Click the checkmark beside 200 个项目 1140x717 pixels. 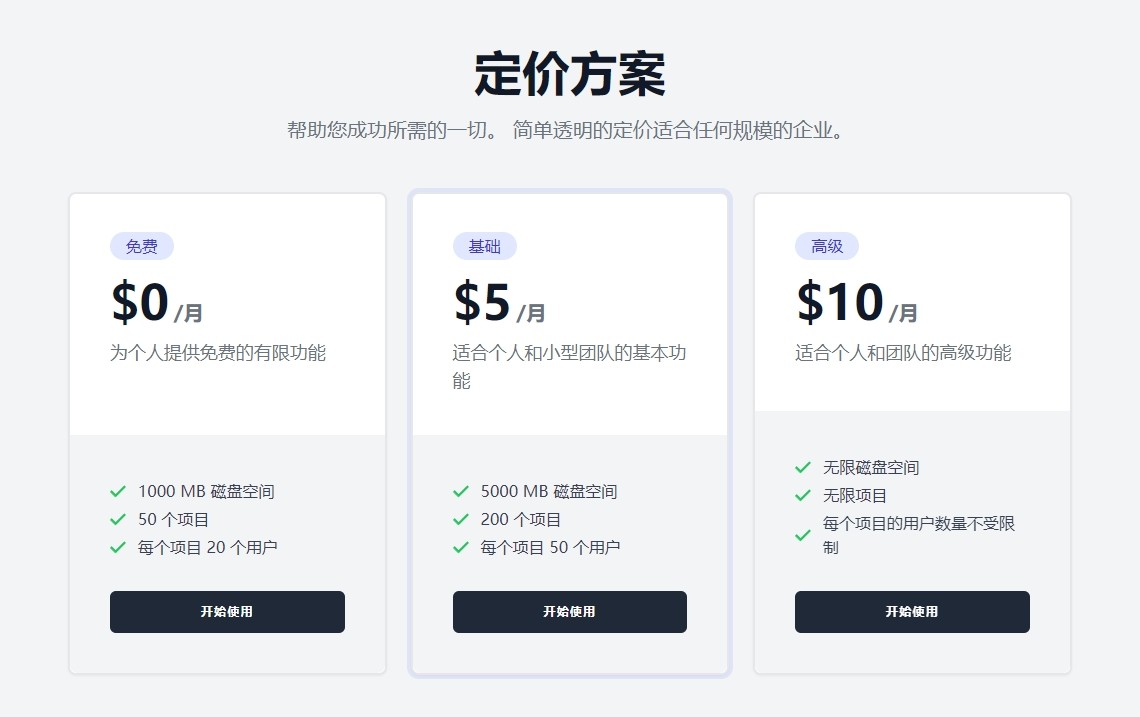point(461,519)
